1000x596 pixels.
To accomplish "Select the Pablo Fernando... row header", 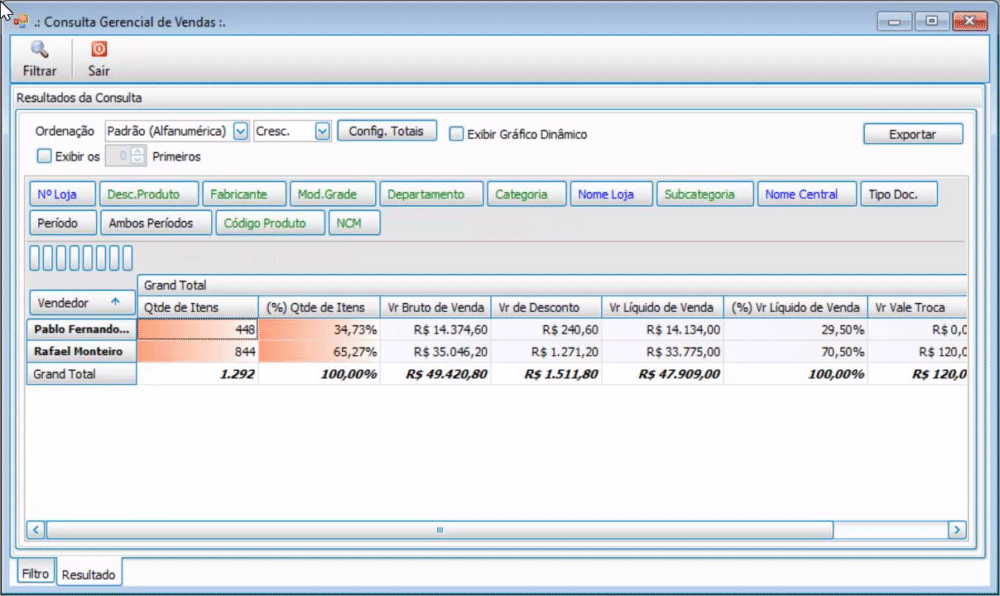I will (82, 329).
